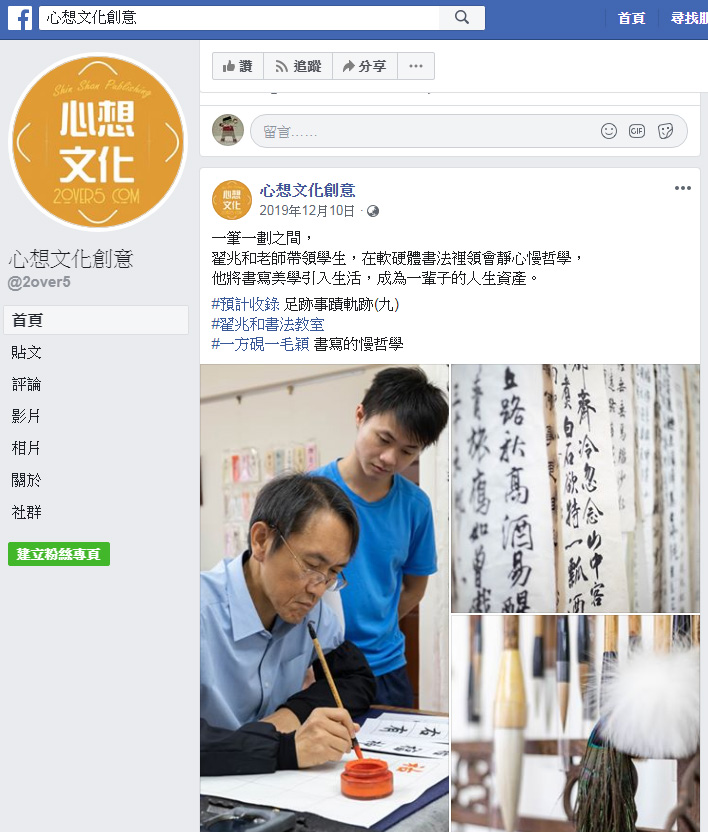Select 相片 in the sidebar
The height and width of the screenshot is (832, 708).
pyautogui.click(x=27, y=448)
